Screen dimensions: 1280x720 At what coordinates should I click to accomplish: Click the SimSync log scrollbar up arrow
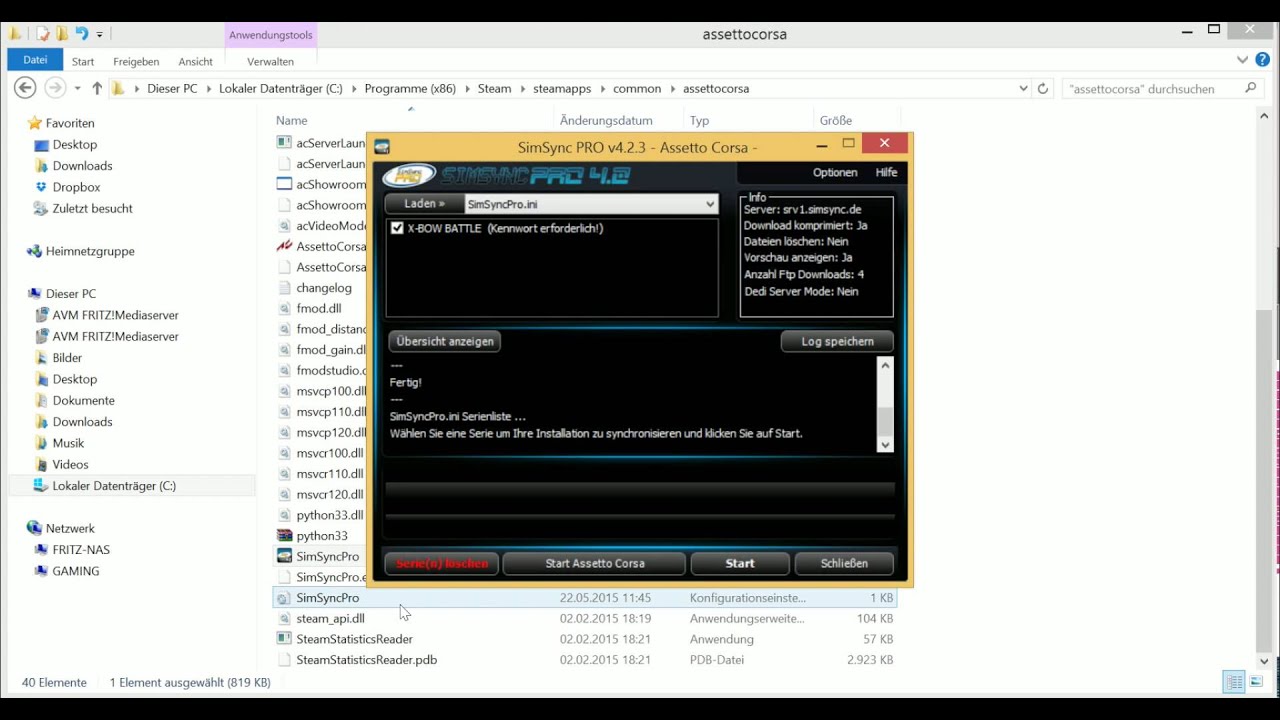885,366
